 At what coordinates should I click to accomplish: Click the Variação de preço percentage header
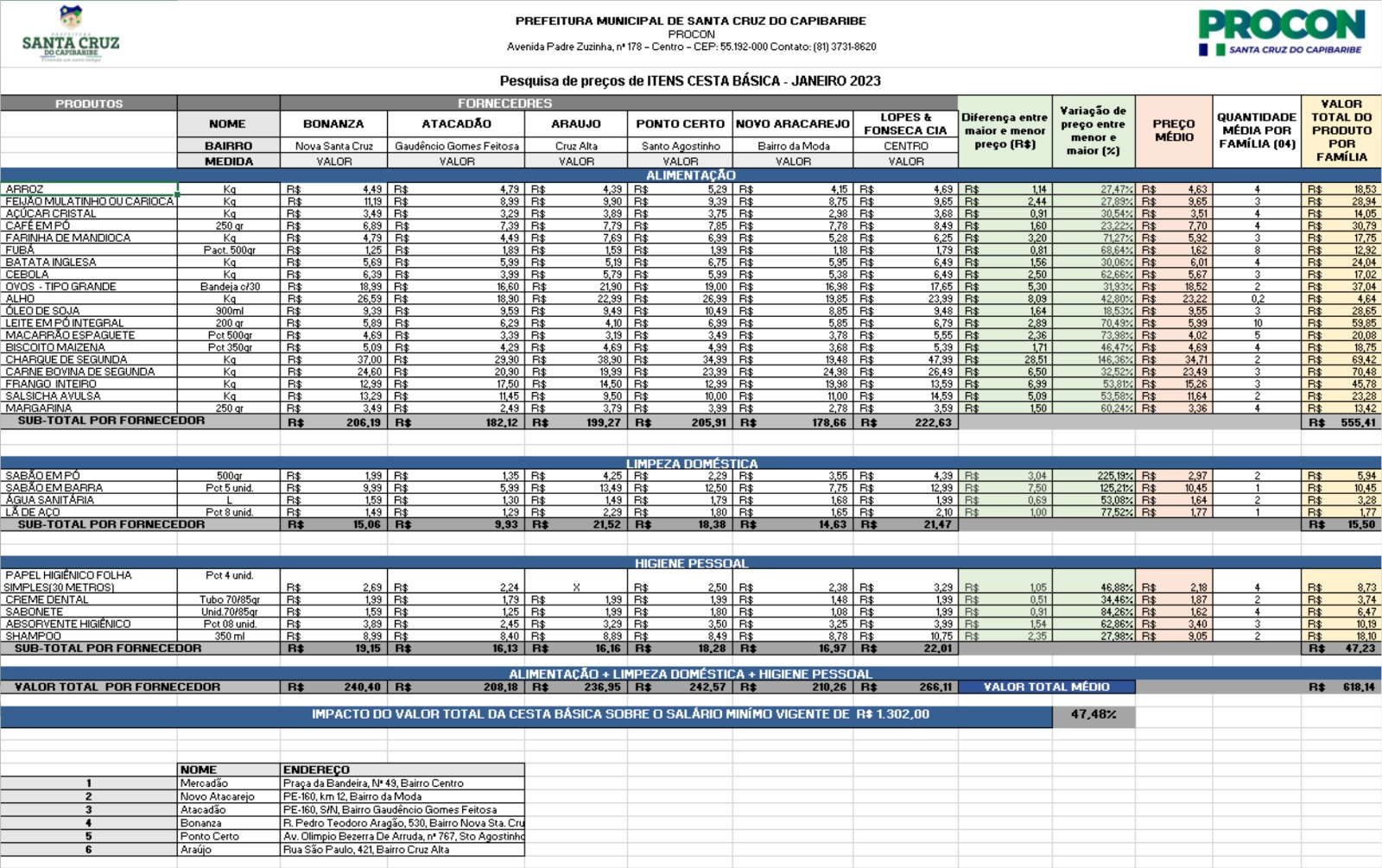click(1094, 130)
